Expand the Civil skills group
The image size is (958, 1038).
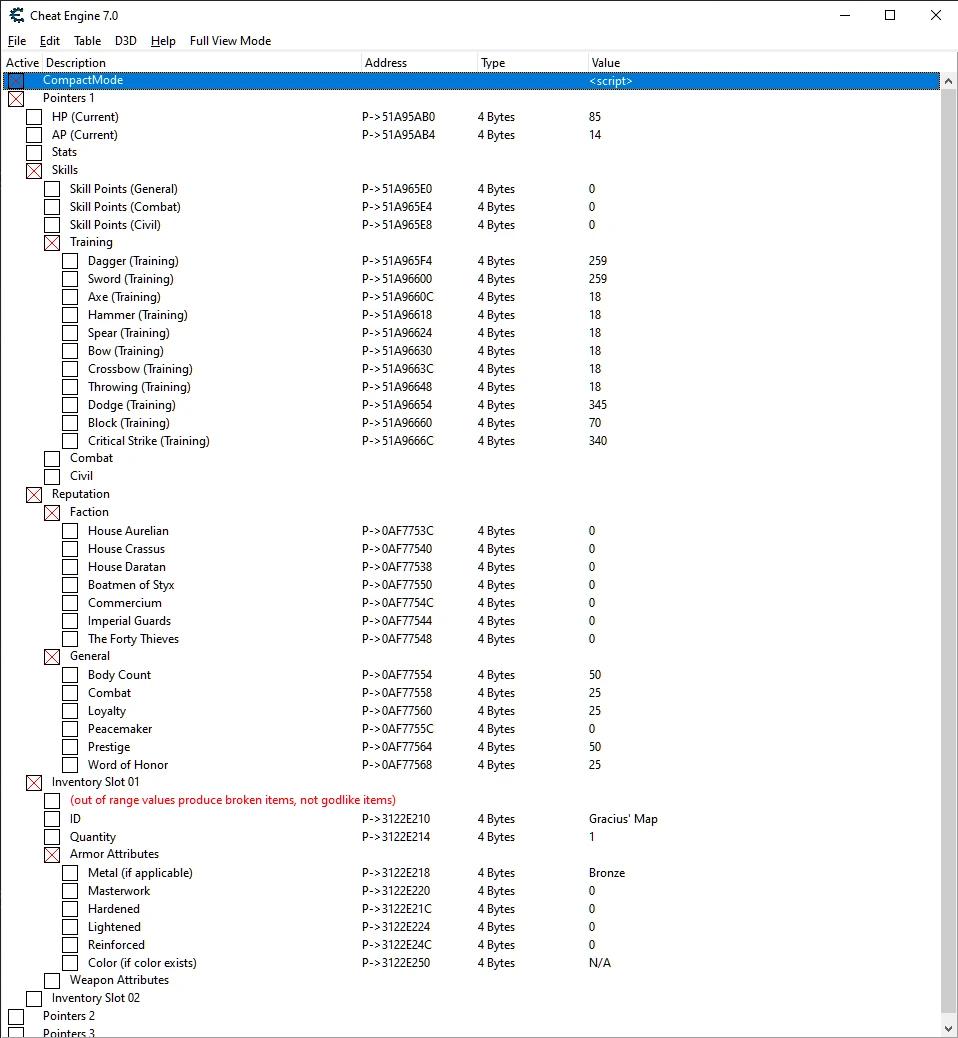pyautogui.click(x=52, y=477)
